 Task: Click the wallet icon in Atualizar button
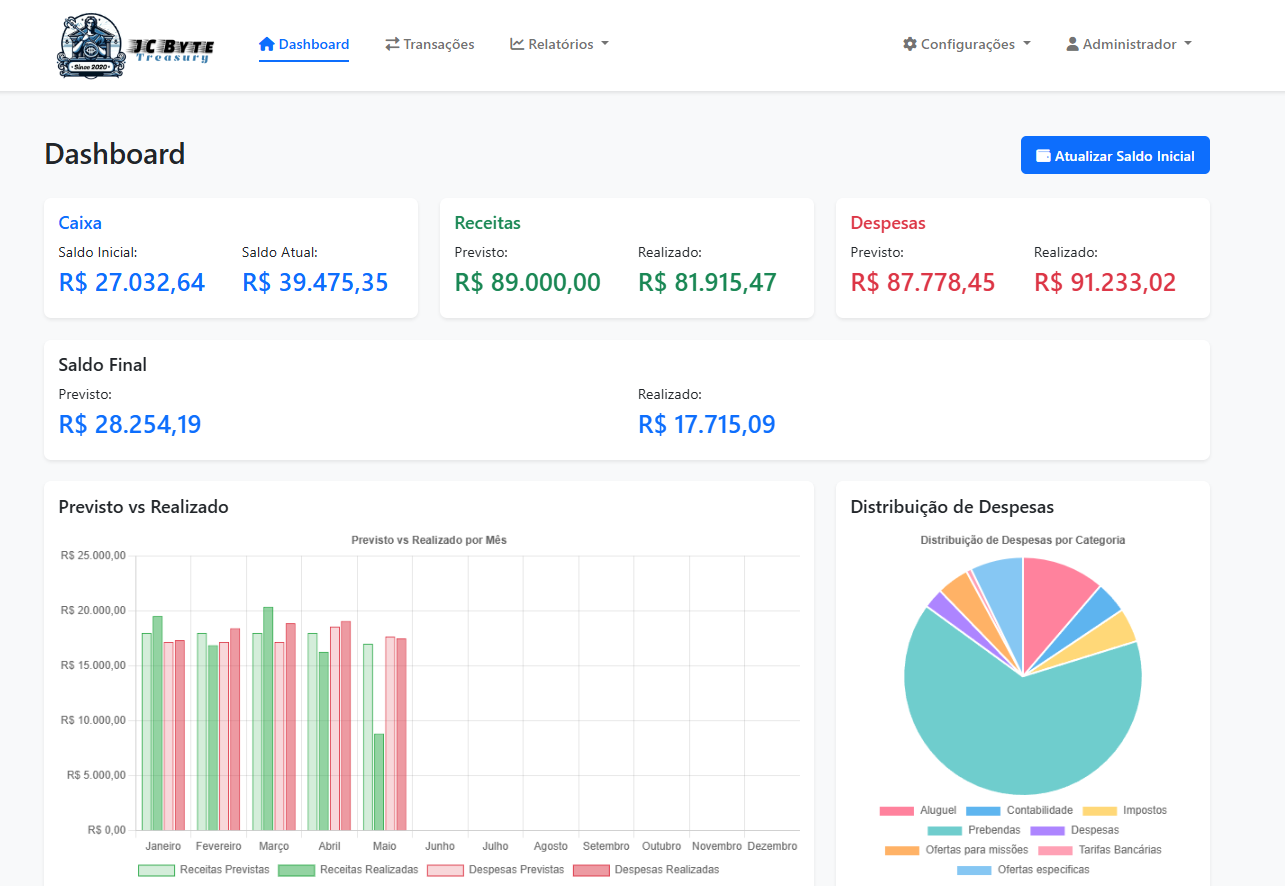click(1043, 156)
